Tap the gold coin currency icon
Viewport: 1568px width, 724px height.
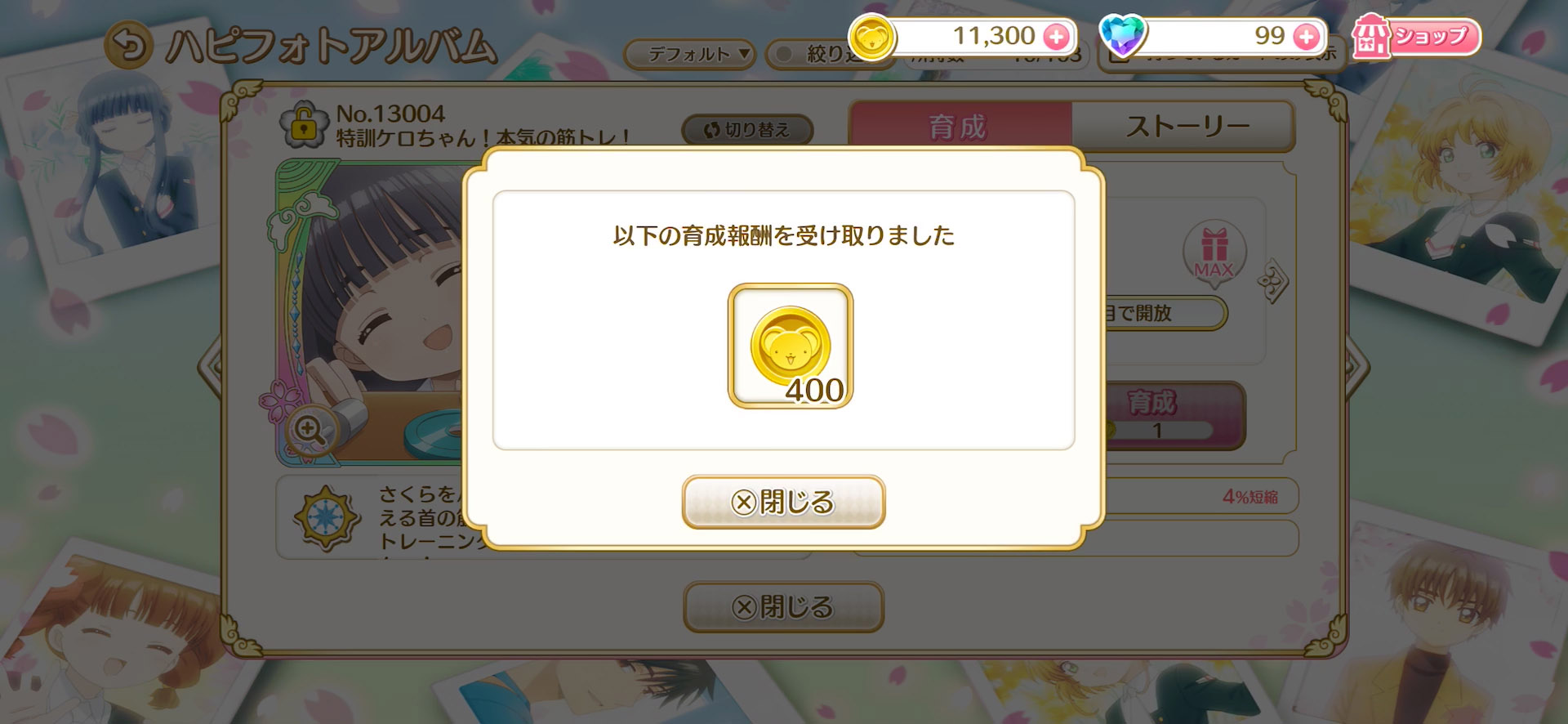pyautogui.click(x=871, y=38)
